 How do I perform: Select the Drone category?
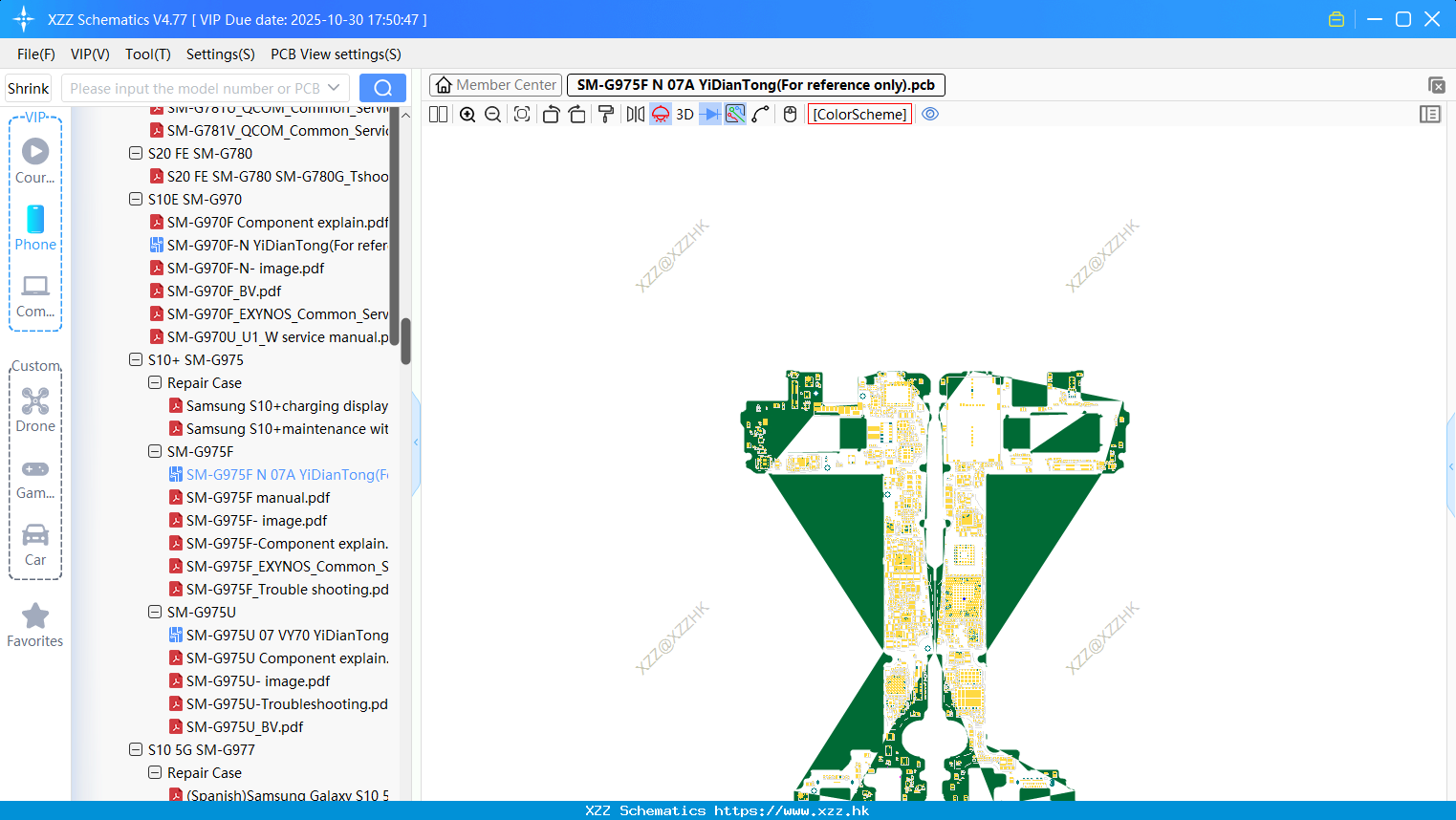click(35, 409)
